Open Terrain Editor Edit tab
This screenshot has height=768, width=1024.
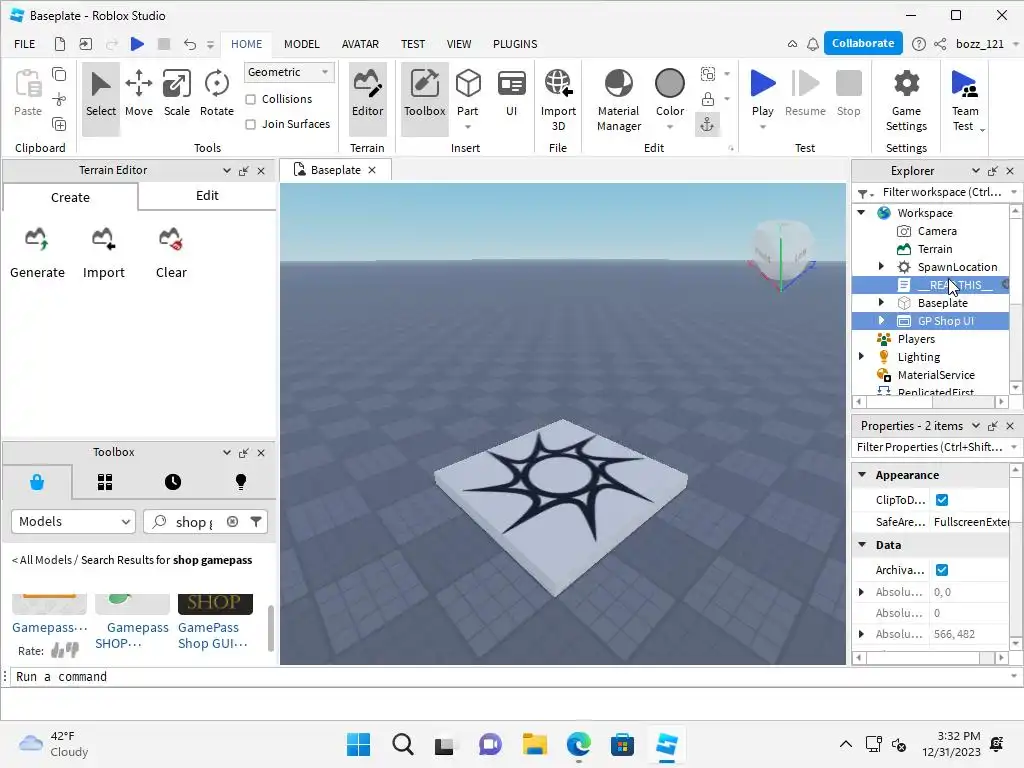[x=207, y=196]
